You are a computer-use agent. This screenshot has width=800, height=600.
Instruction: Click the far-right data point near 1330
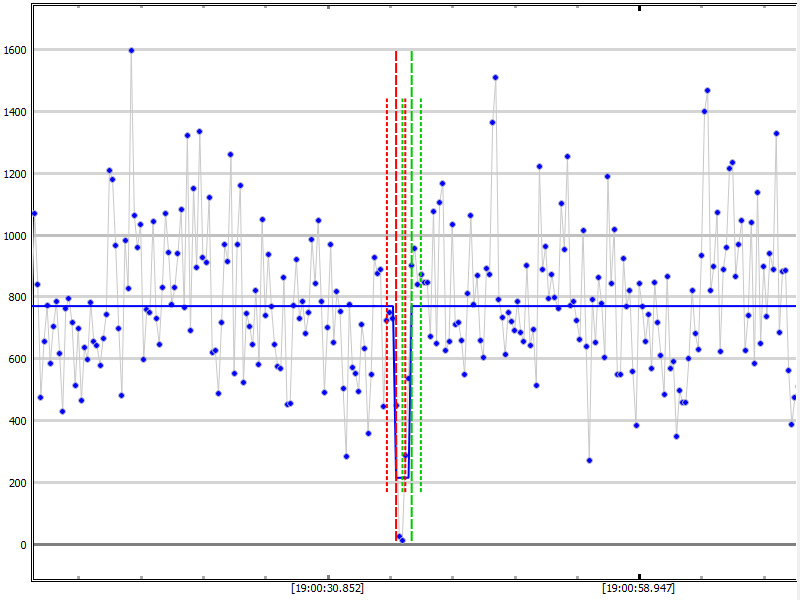pos(776,133)
